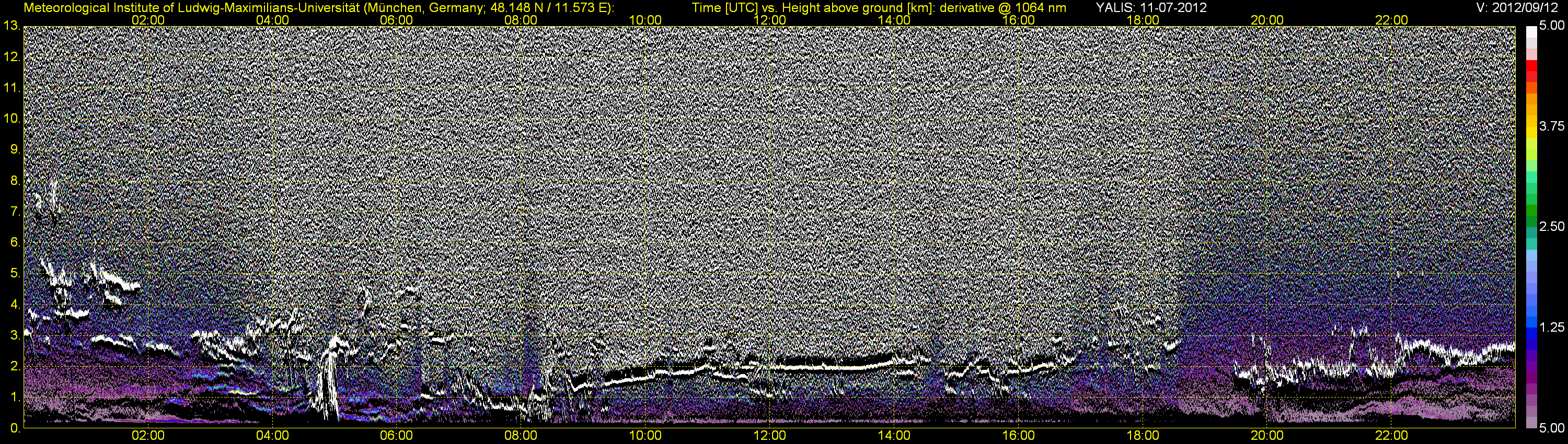Click the 13 km height axis label
This screenshot has height=444, width=1568.
11,26
